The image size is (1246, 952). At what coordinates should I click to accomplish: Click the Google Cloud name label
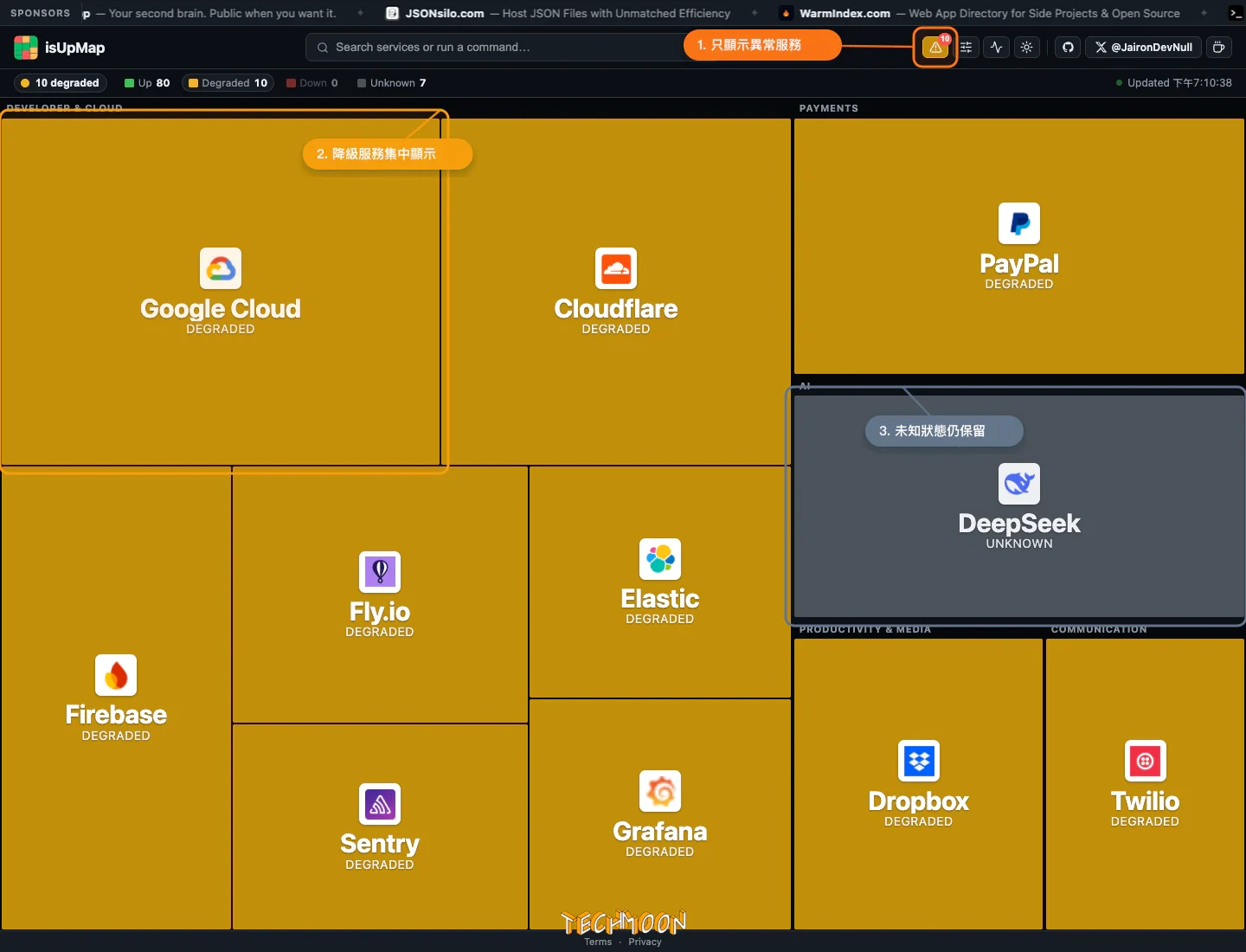pos(221,309)
